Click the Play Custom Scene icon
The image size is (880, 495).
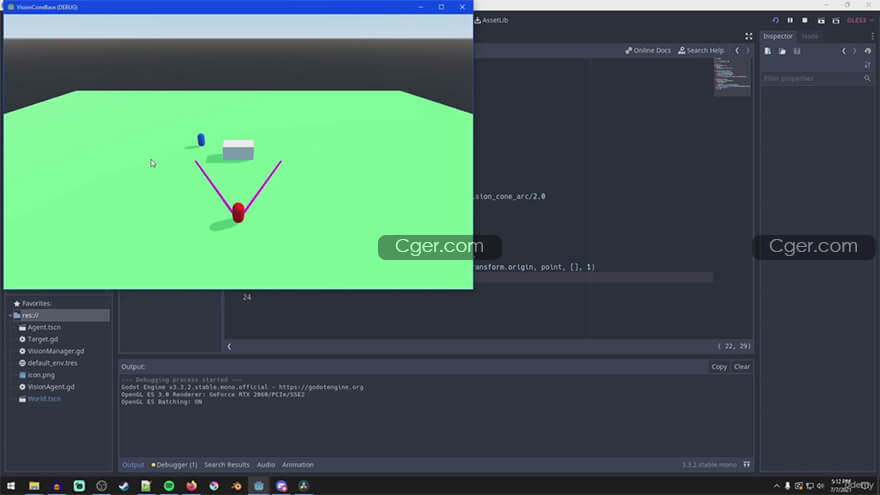(x=836, y=20)
